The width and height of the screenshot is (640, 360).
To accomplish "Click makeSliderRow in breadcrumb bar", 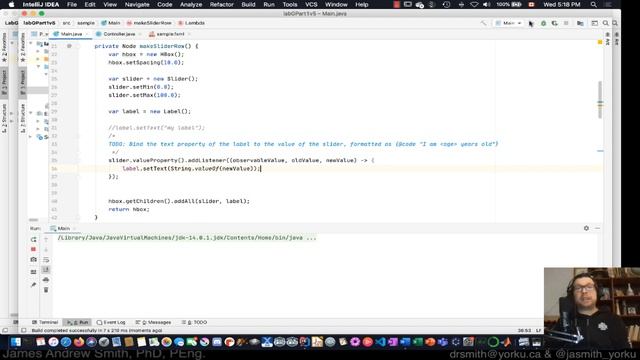I will pyautogui.click(x=149, y=23).
